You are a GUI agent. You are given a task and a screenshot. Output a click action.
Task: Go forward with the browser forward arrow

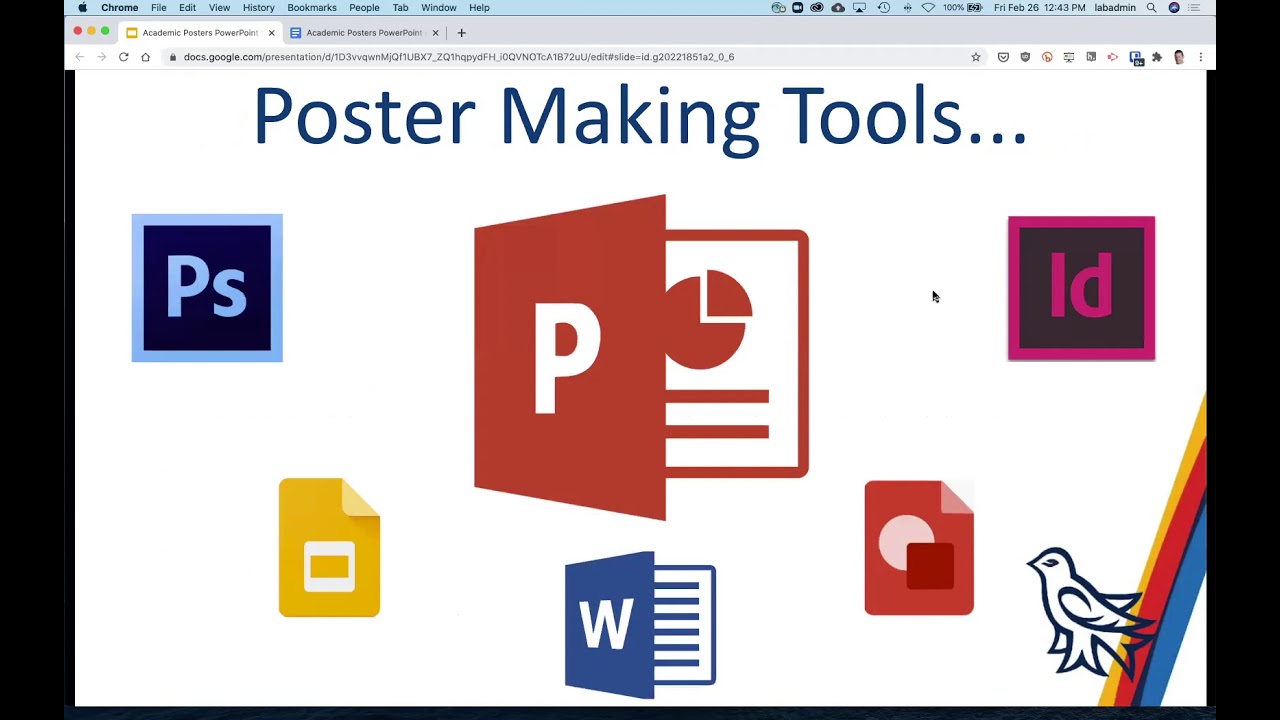[x=101, y=57]
